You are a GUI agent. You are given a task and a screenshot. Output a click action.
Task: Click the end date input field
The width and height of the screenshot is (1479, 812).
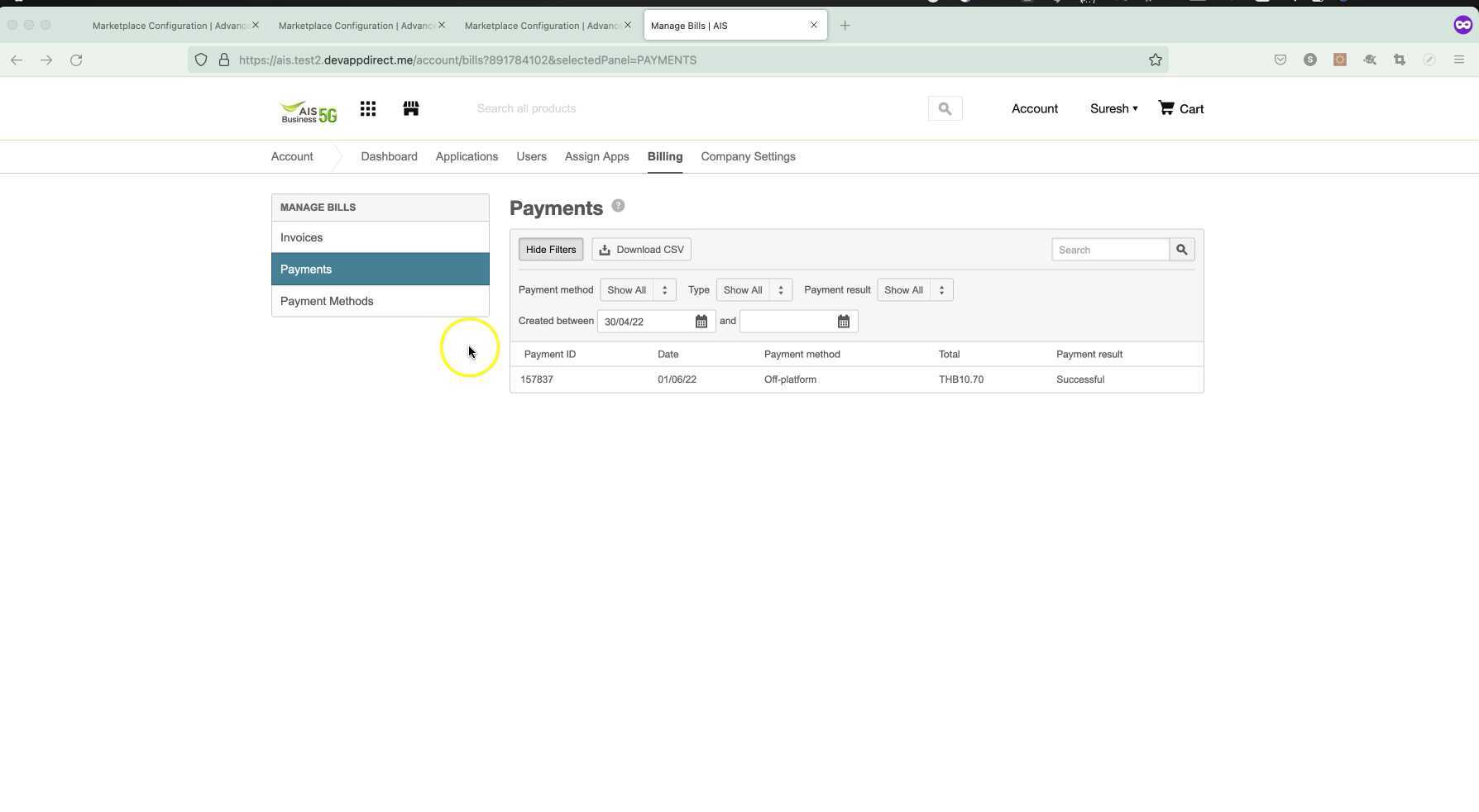786,322
